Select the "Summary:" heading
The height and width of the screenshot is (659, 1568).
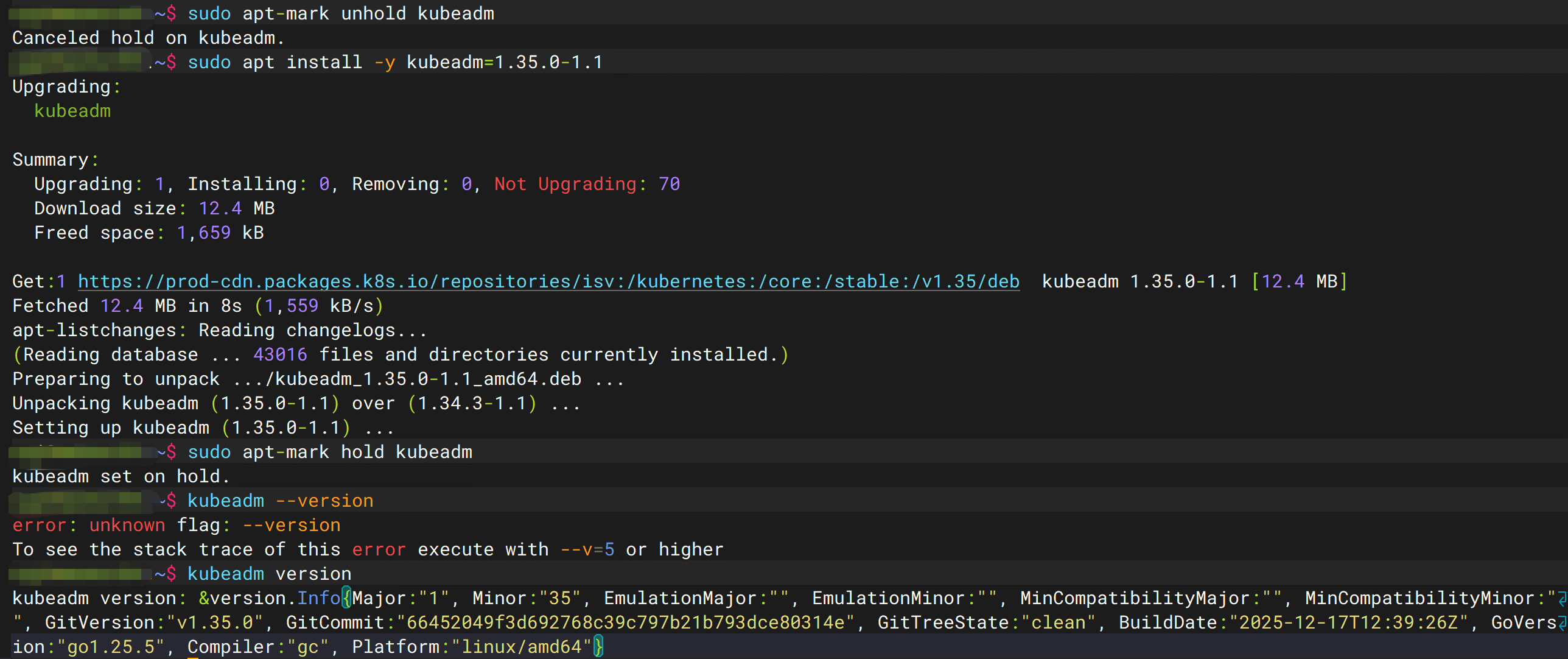pos(55,160)
